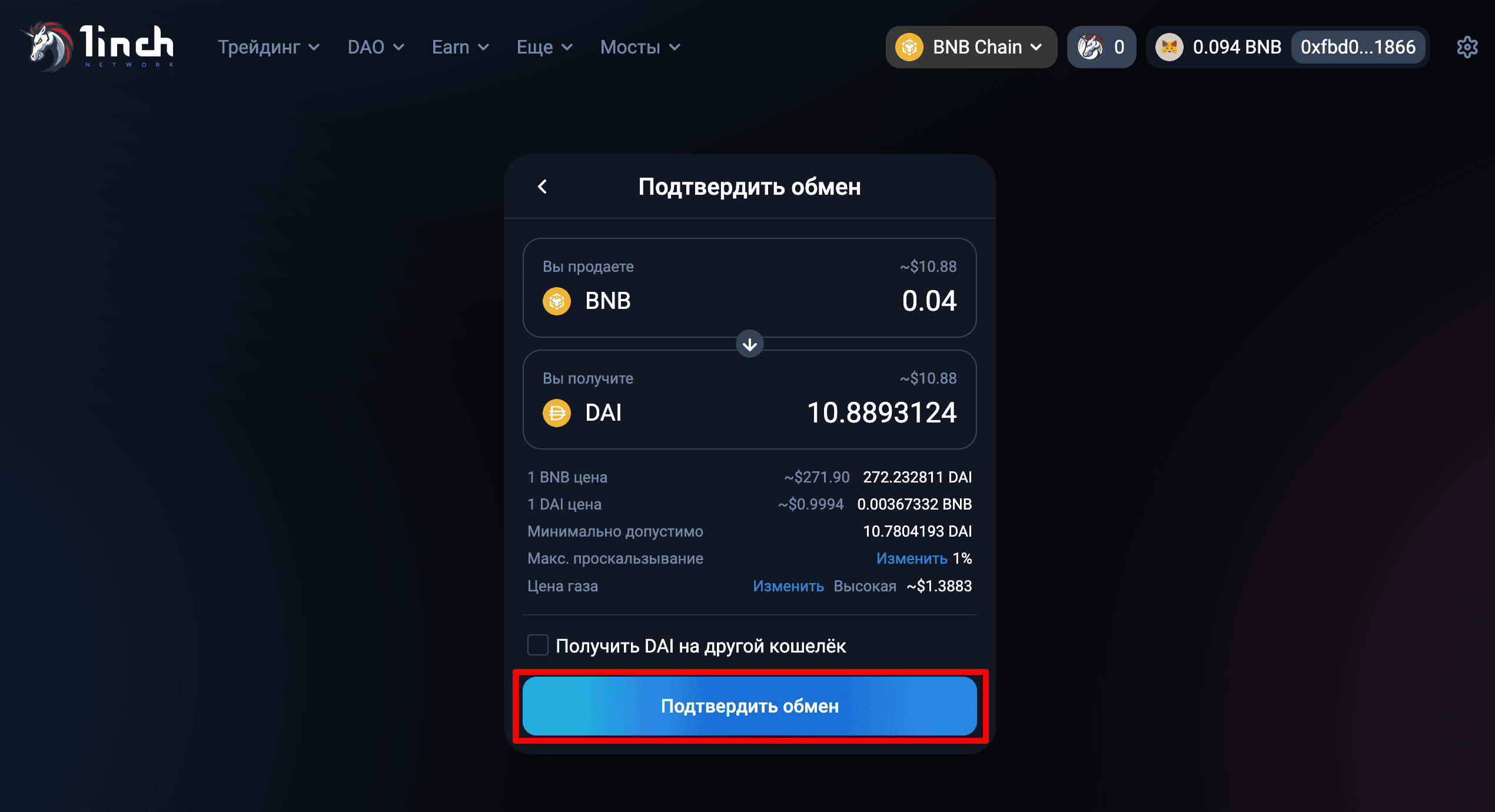The height and width of the screenshot is (812, 1495).
Task: Go back using the left arrow icon
Action: click(x=542, y=187)
